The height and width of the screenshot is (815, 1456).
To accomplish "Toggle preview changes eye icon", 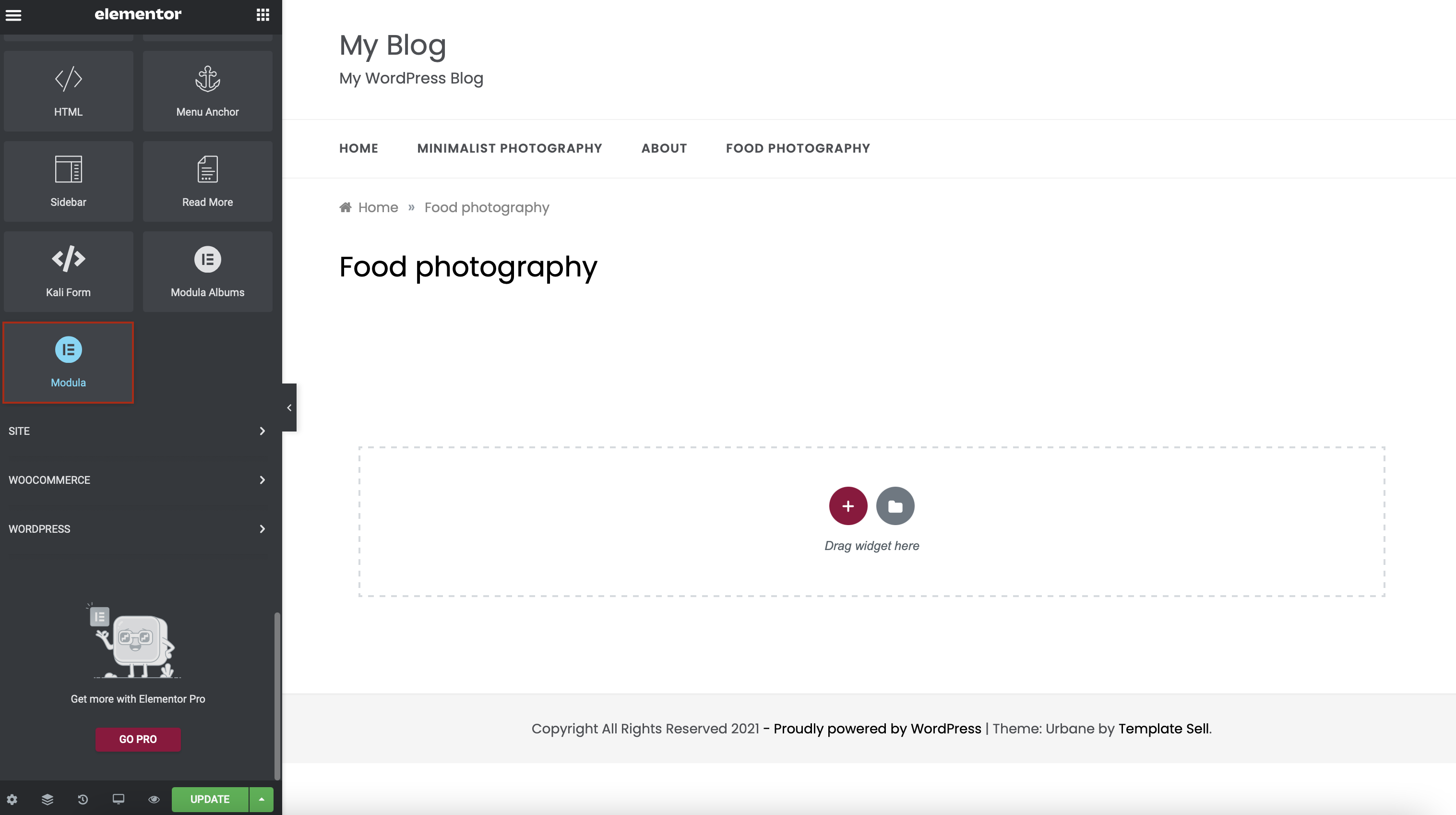I will tap(154, 799).
